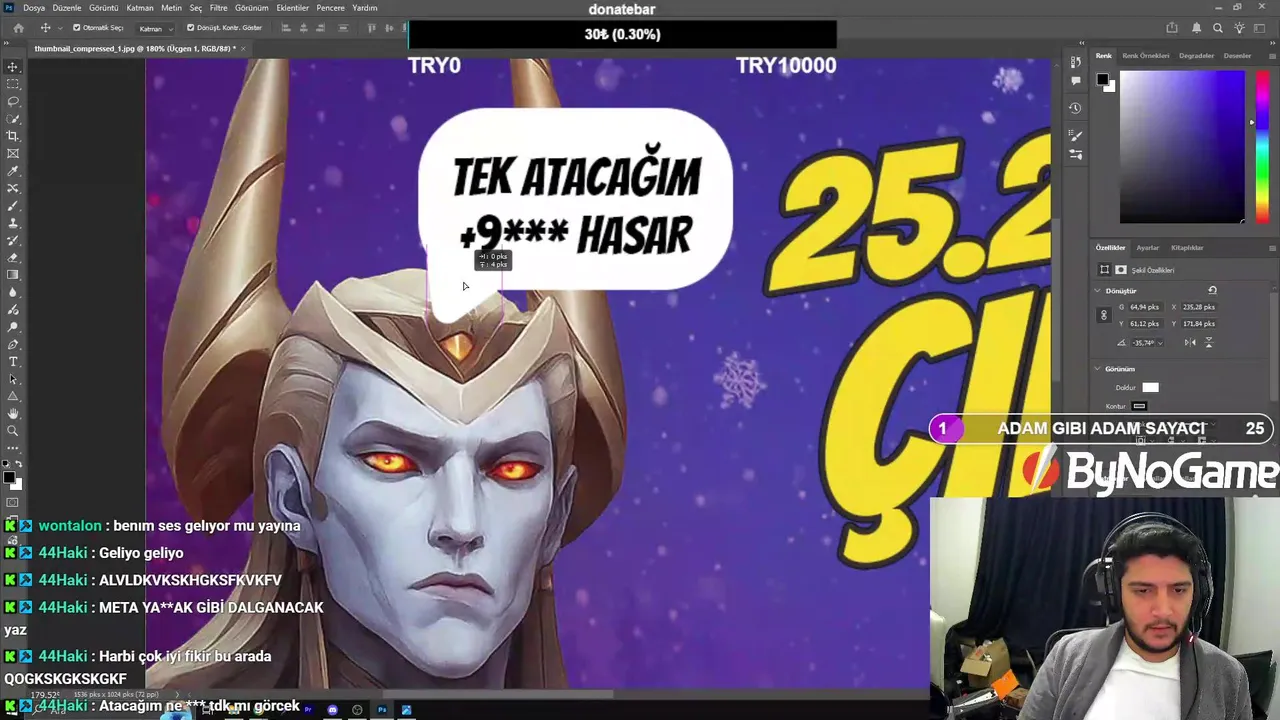Switch to Kitaplıklar tab
Screen dimensions: 1280x720
(1187, 248)
